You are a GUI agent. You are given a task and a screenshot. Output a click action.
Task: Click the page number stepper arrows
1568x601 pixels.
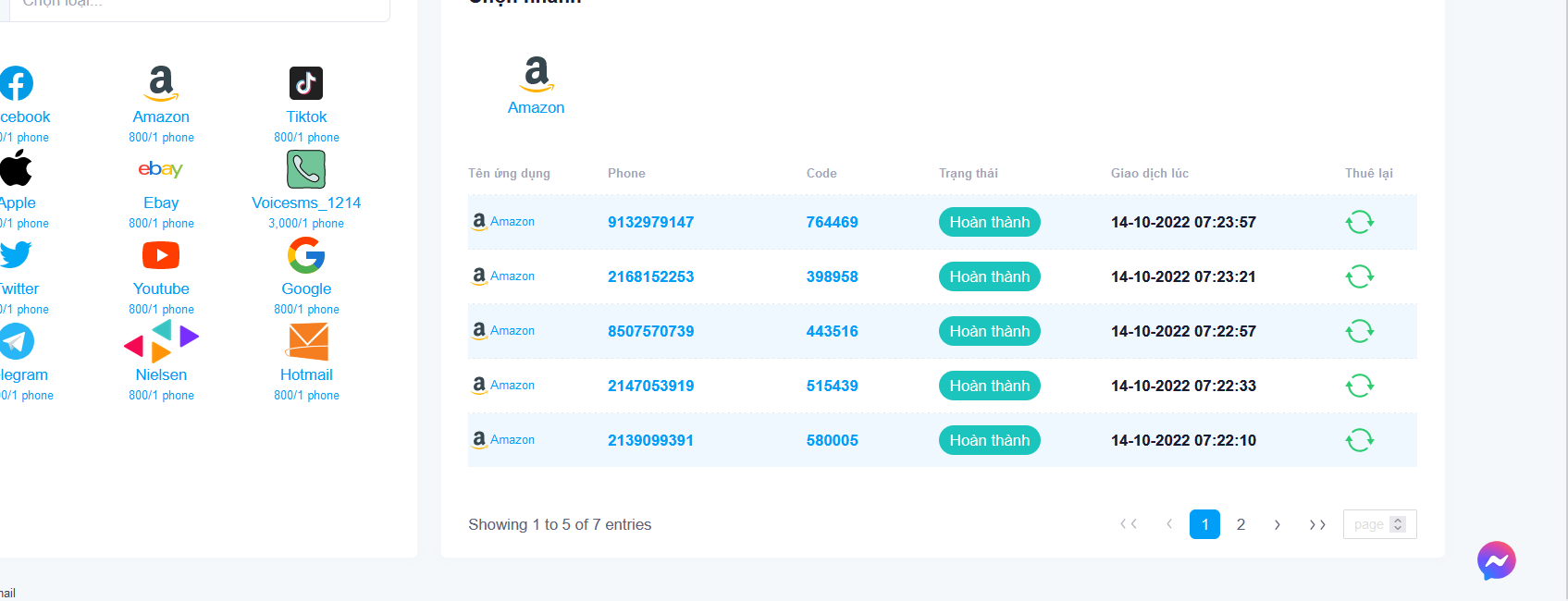pos(1398,524)
